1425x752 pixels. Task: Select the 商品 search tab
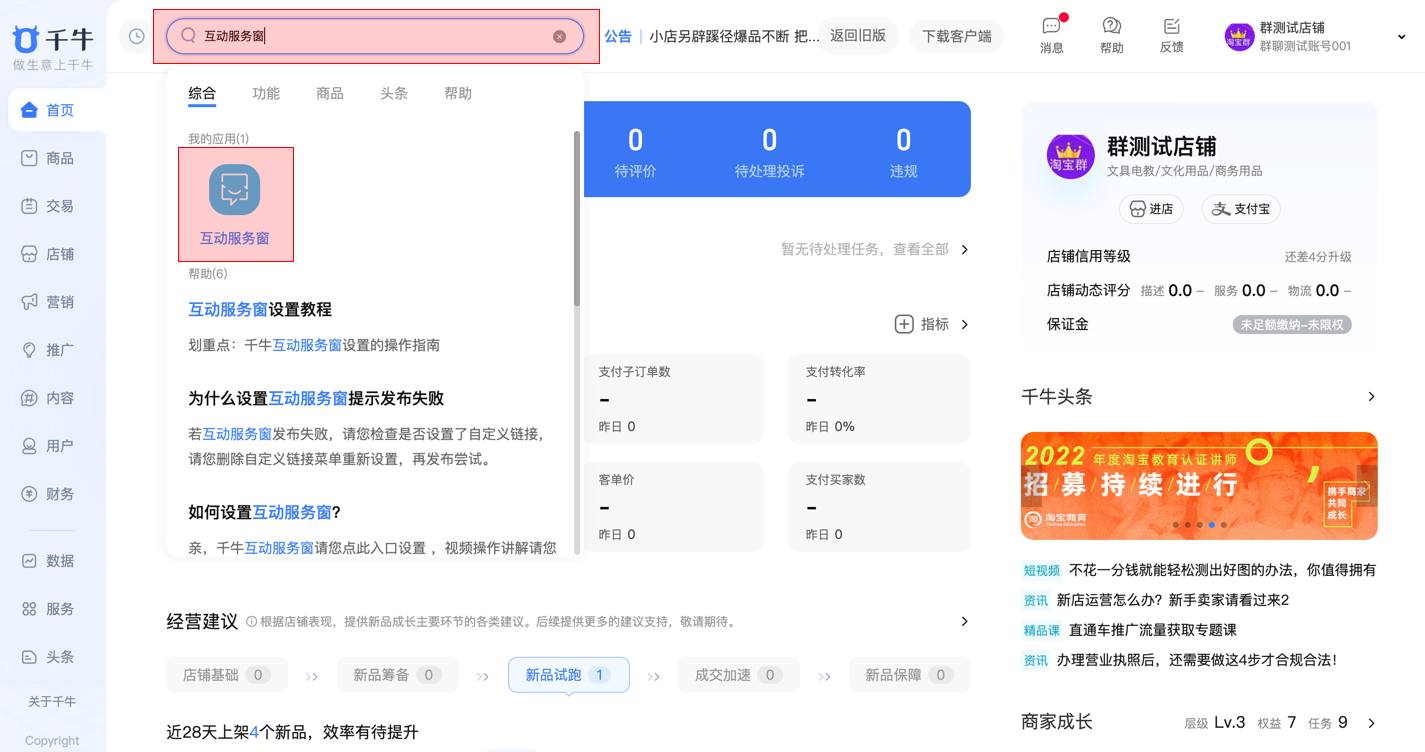(330, 93)
